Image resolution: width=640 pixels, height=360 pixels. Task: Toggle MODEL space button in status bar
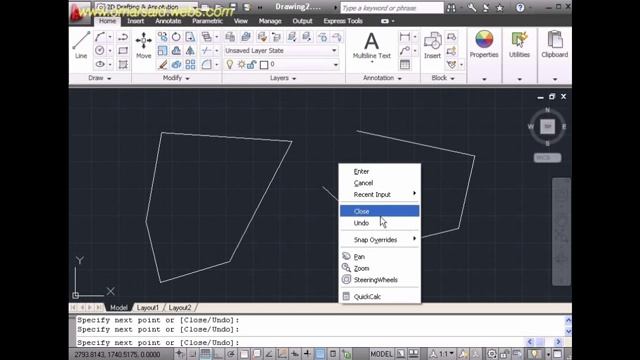pos(381,354)
